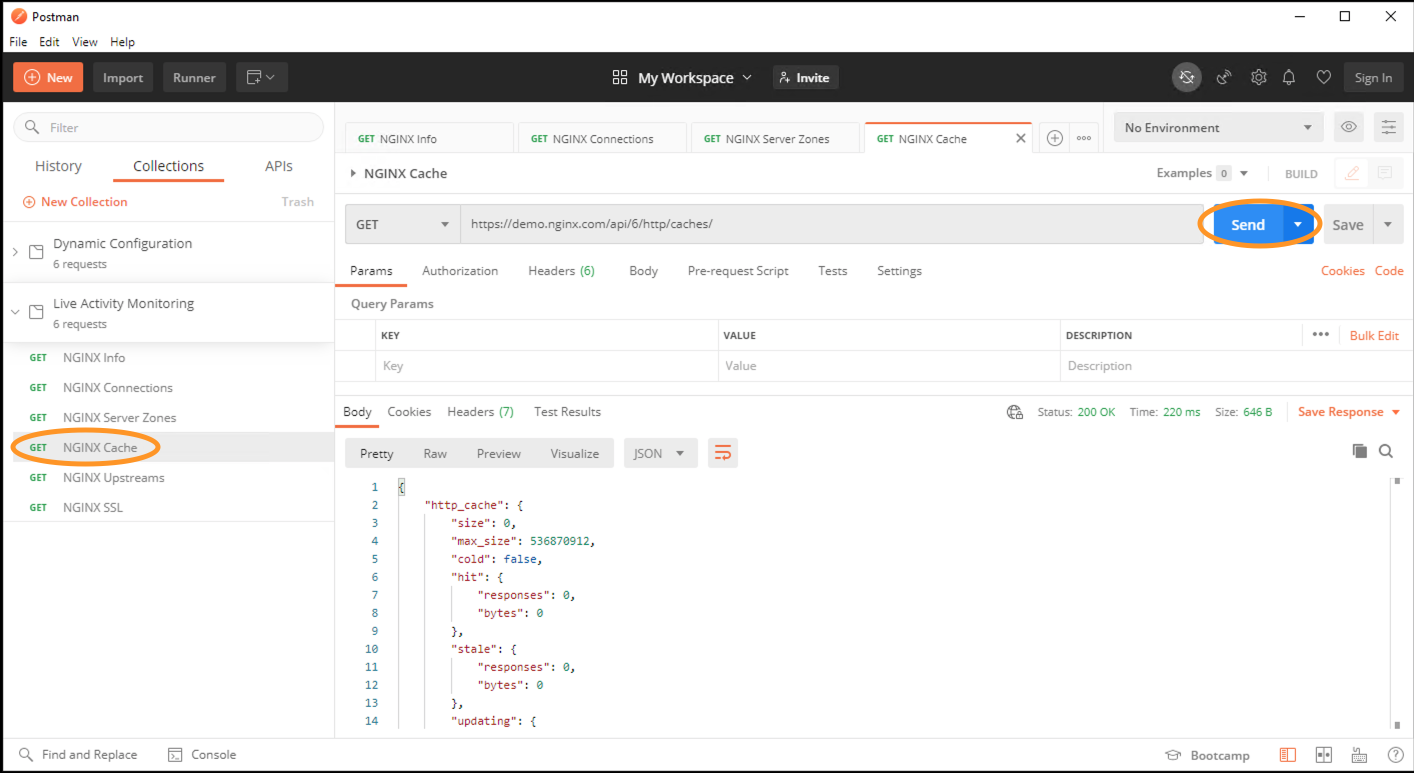Toggle the environment quick look eye icon
The width and height of the screenshot is (1414, 773).
pos(1349,127)
